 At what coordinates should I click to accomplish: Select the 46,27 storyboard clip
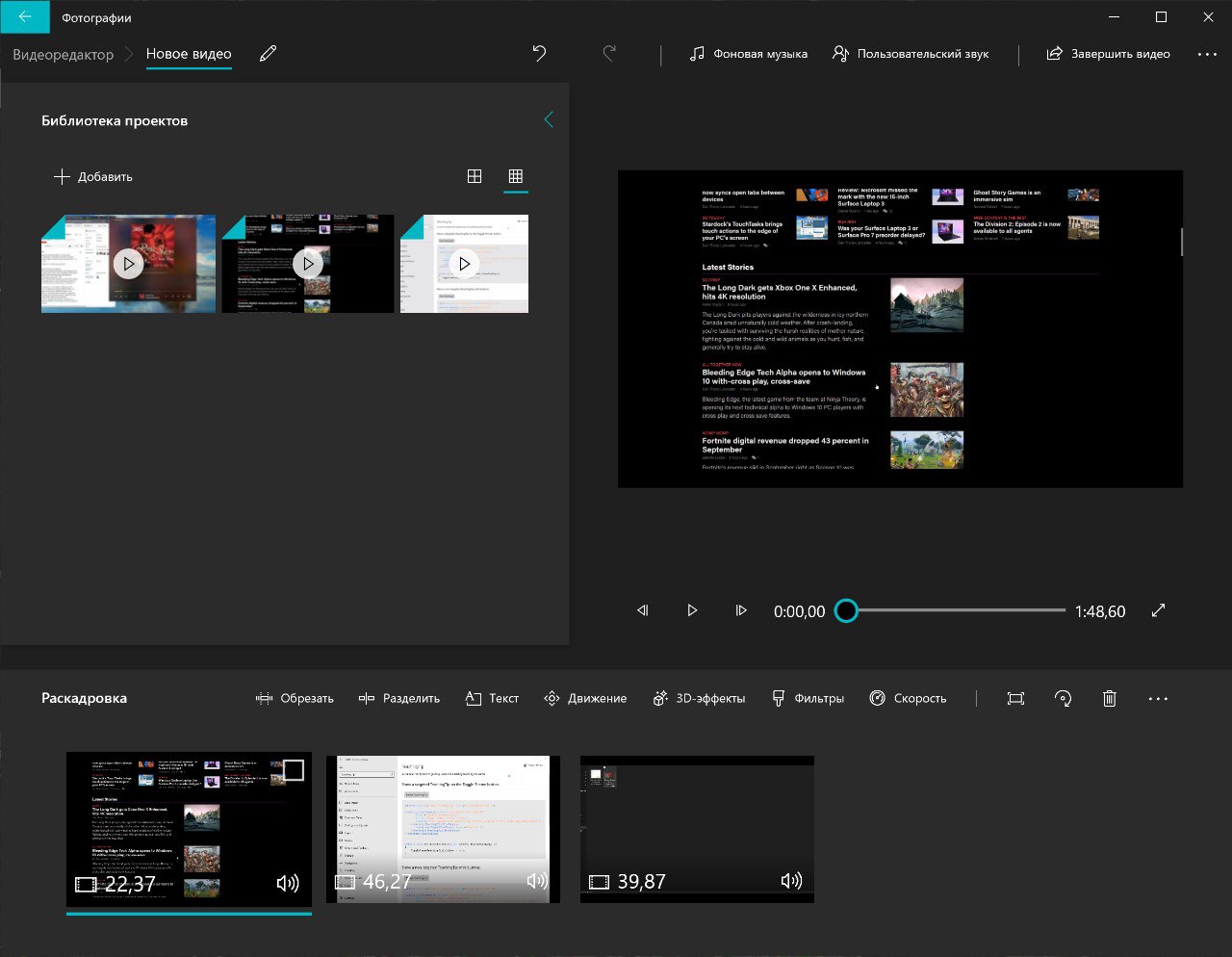tap(443, 829)
